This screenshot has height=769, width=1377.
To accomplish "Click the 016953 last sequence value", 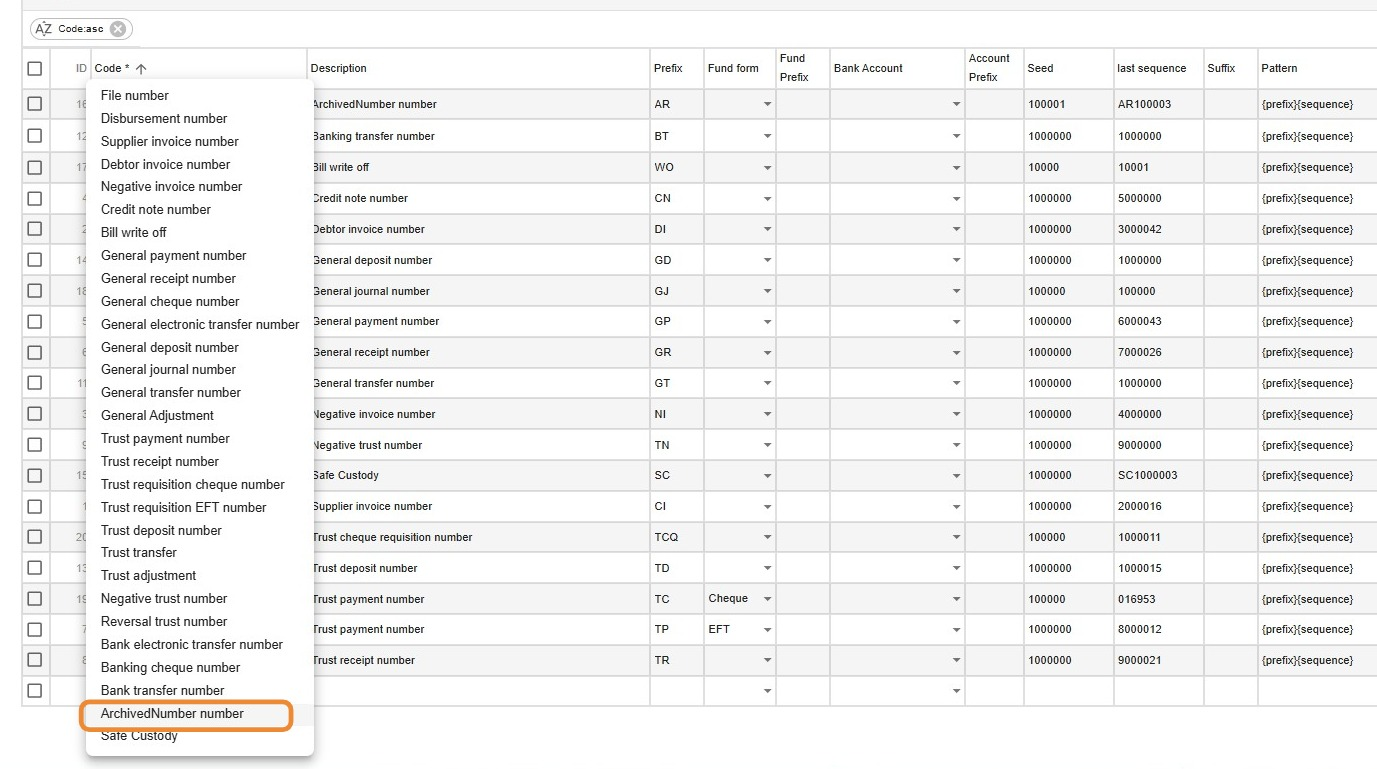I will pyautogui.click(x=1137, y=599).
